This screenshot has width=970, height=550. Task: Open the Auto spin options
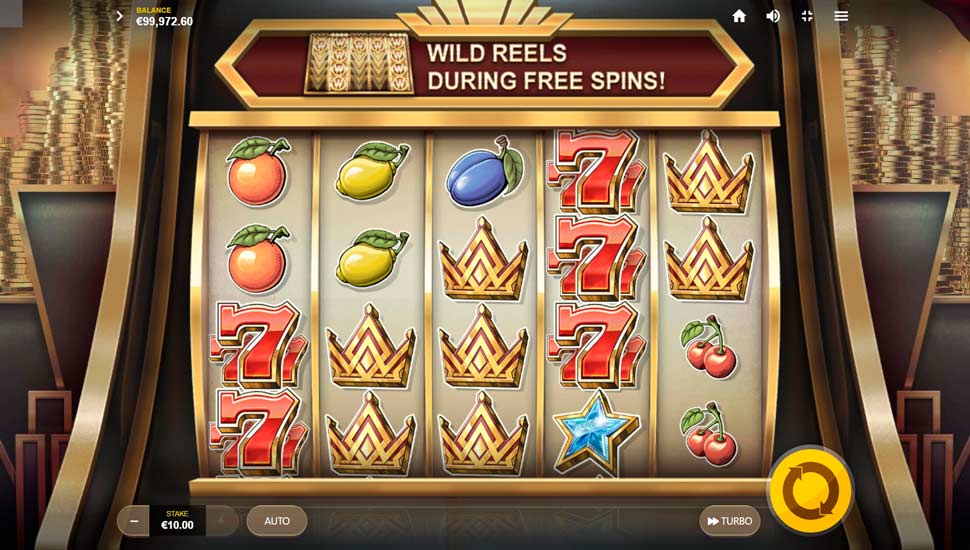tap(277, 521)
